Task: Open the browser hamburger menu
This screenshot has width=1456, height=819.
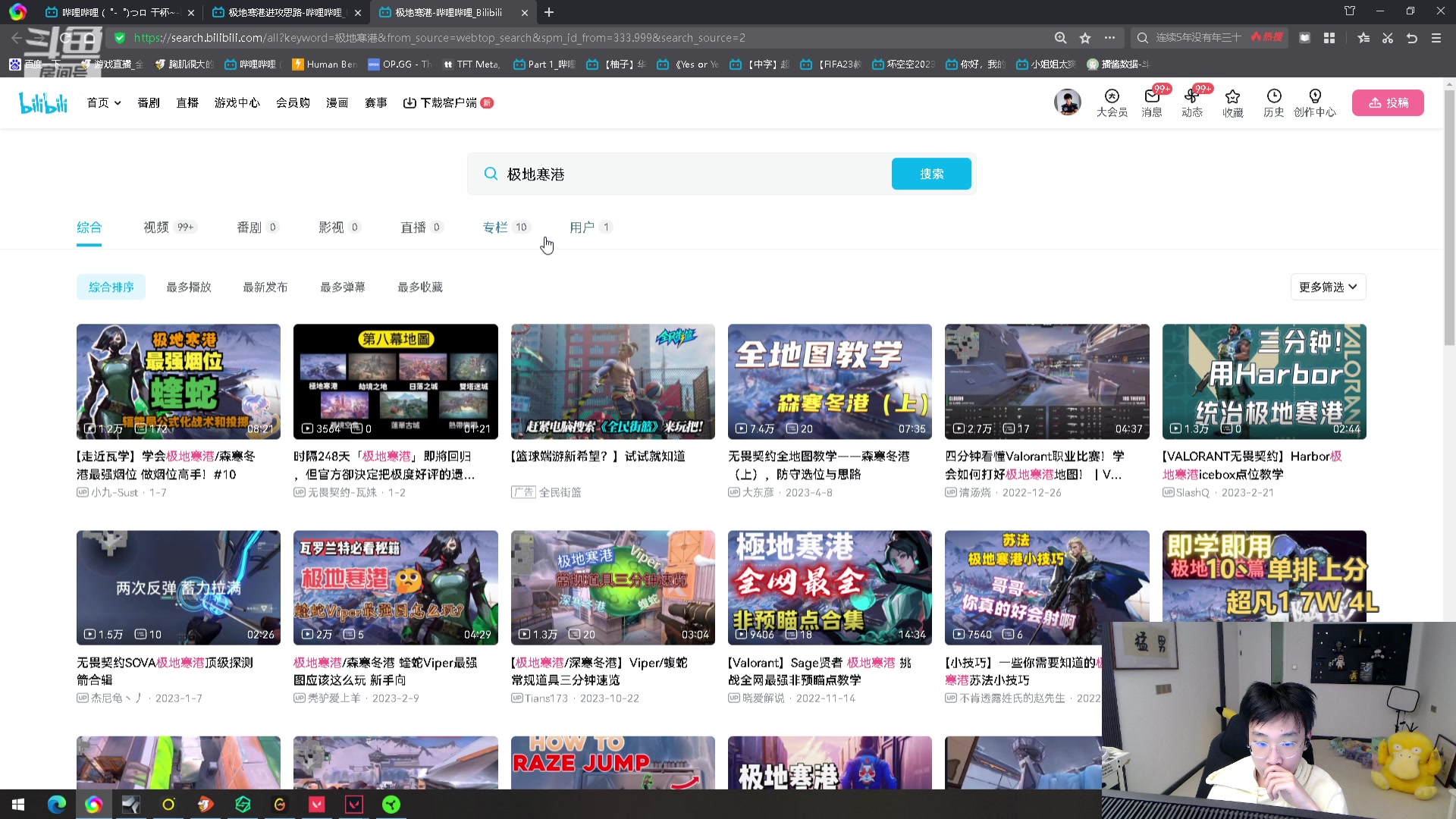Action: click(x=1436, y=38)
